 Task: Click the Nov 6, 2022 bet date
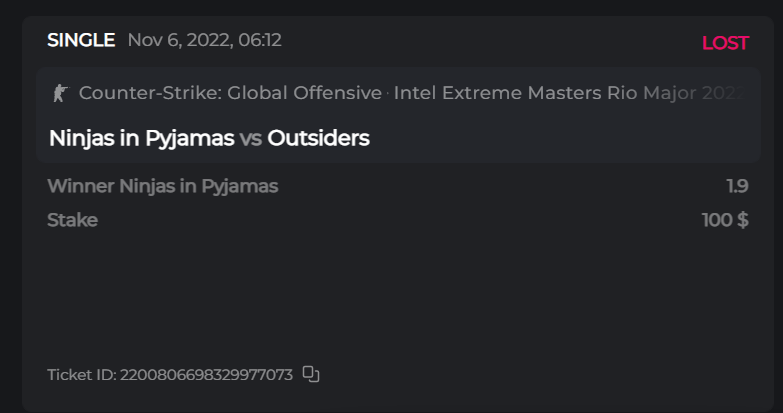pyautogui.click(x=167, y=41)
